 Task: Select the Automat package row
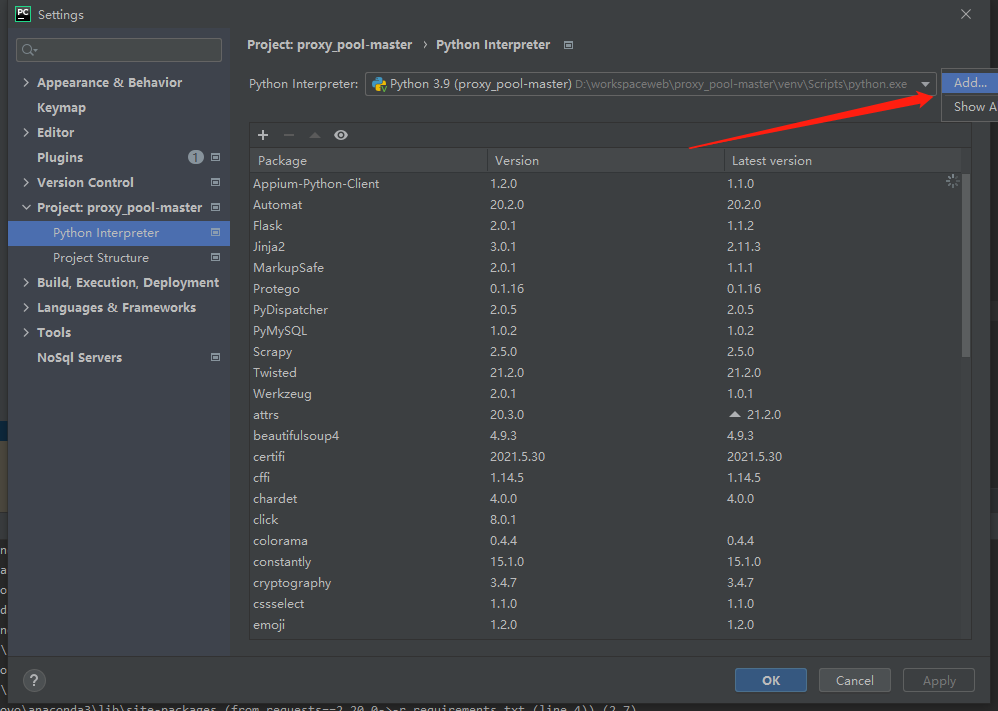coord(605,204)
